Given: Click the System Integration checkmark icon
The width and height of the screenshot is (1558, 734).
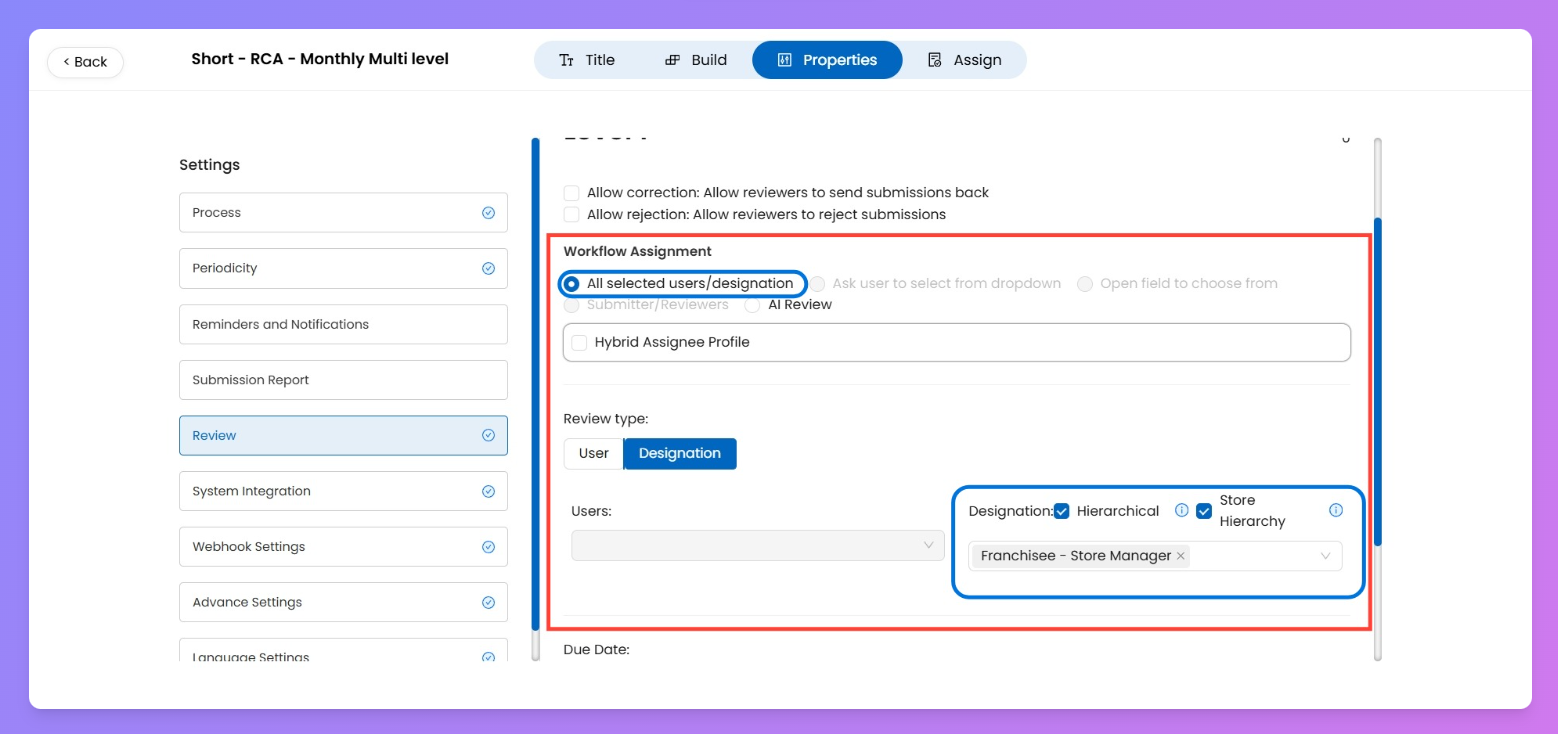Looking at the screenshot, I should 488,492.
